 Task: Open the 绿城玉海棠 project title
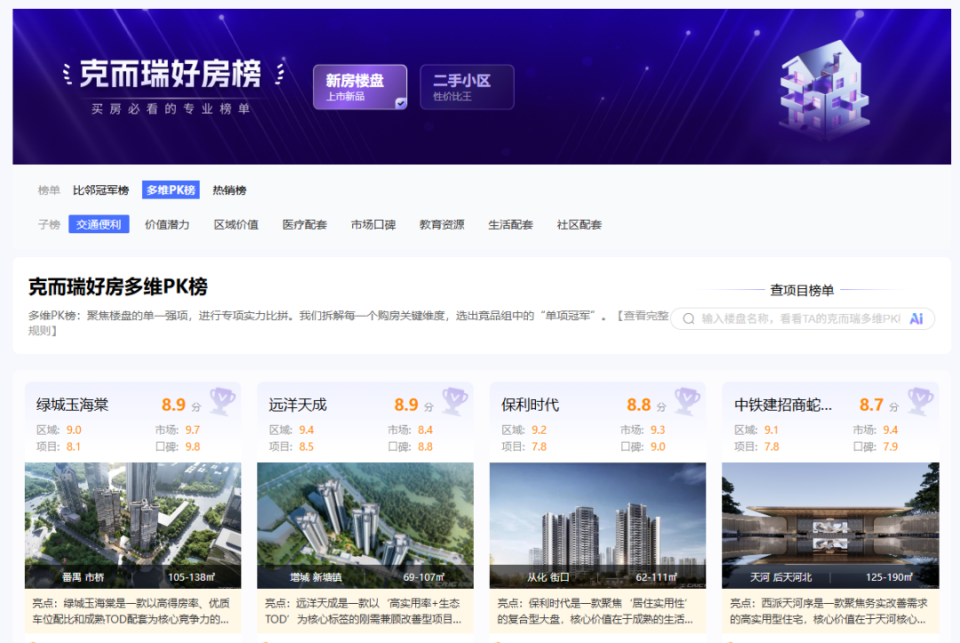point(72,405)
